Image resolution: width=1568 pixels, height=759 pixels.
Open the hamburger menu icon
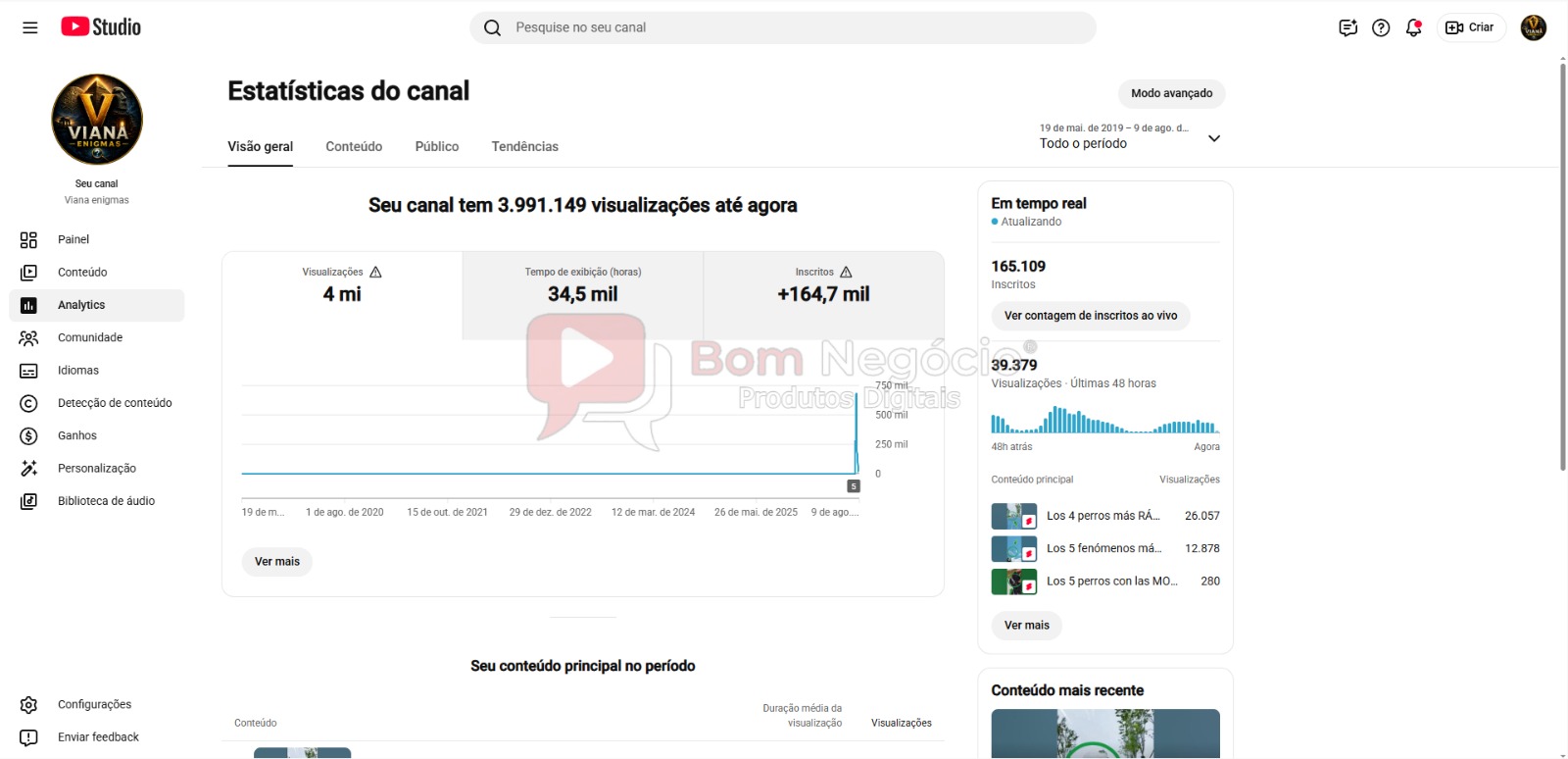click(30, 27)
